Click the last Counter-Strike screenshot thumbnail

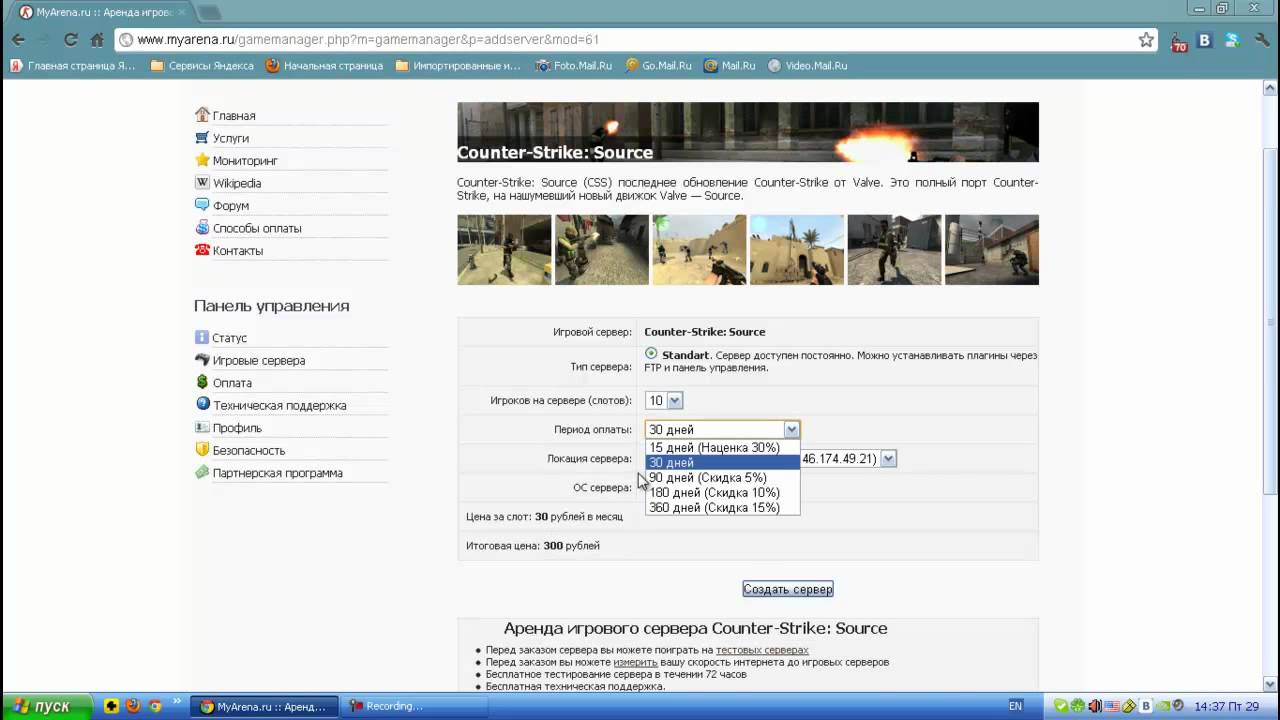point(992,250)
